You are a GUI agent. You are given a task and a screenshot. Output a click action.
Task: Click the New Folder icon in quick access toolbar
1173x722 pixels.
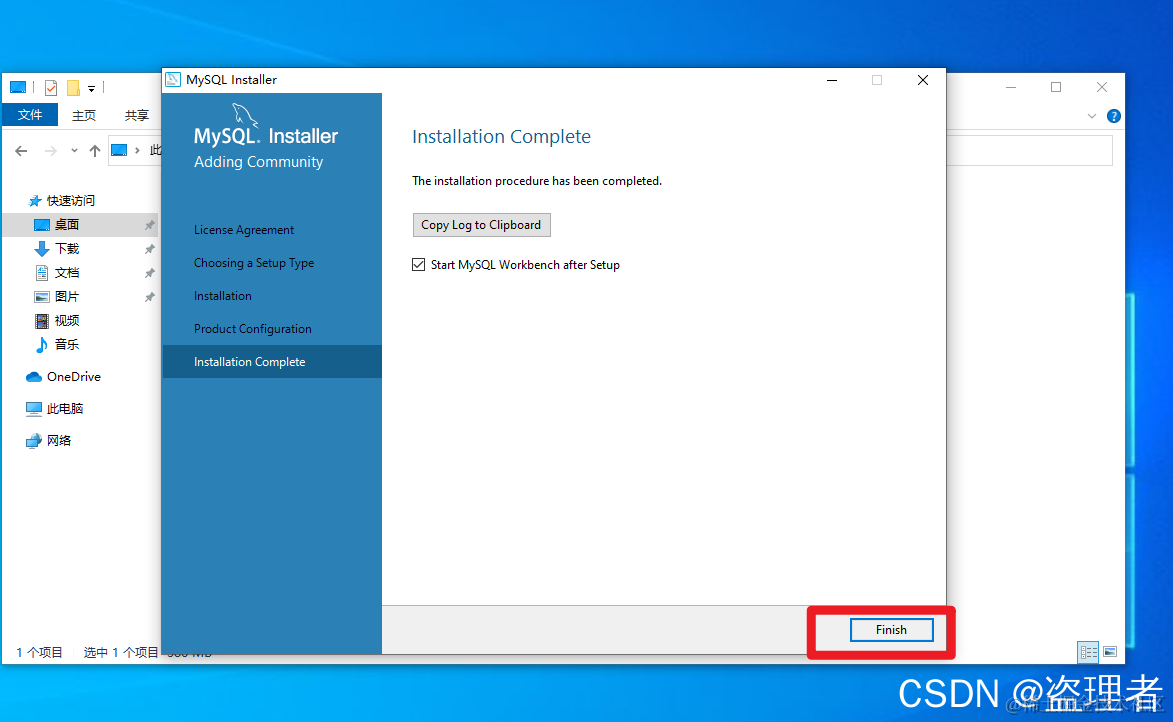[73, 88]
